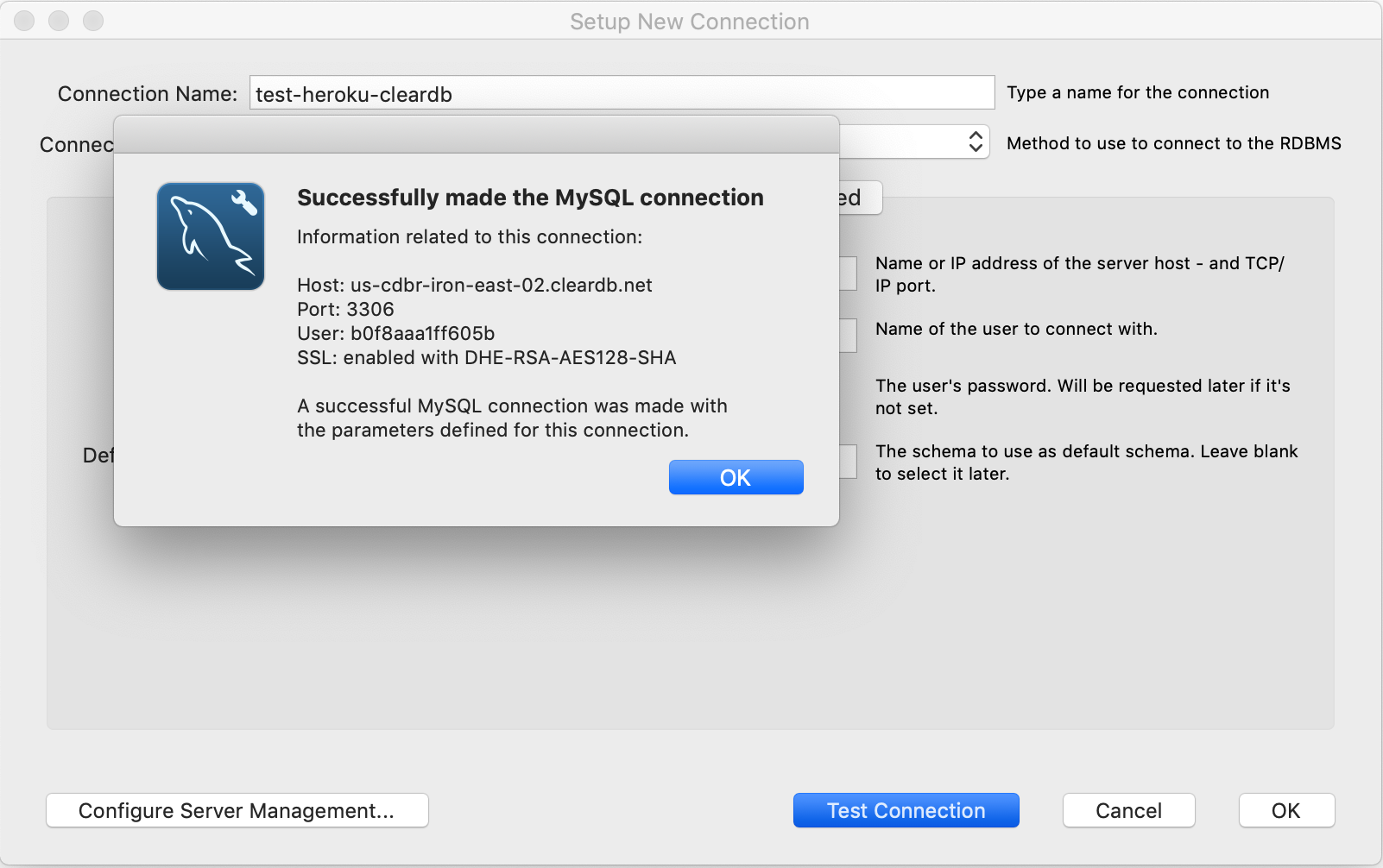This screenshot has width=1383, height=868.
Task: Click the hostname field edge behind the dialog
Action: [849, 274]
